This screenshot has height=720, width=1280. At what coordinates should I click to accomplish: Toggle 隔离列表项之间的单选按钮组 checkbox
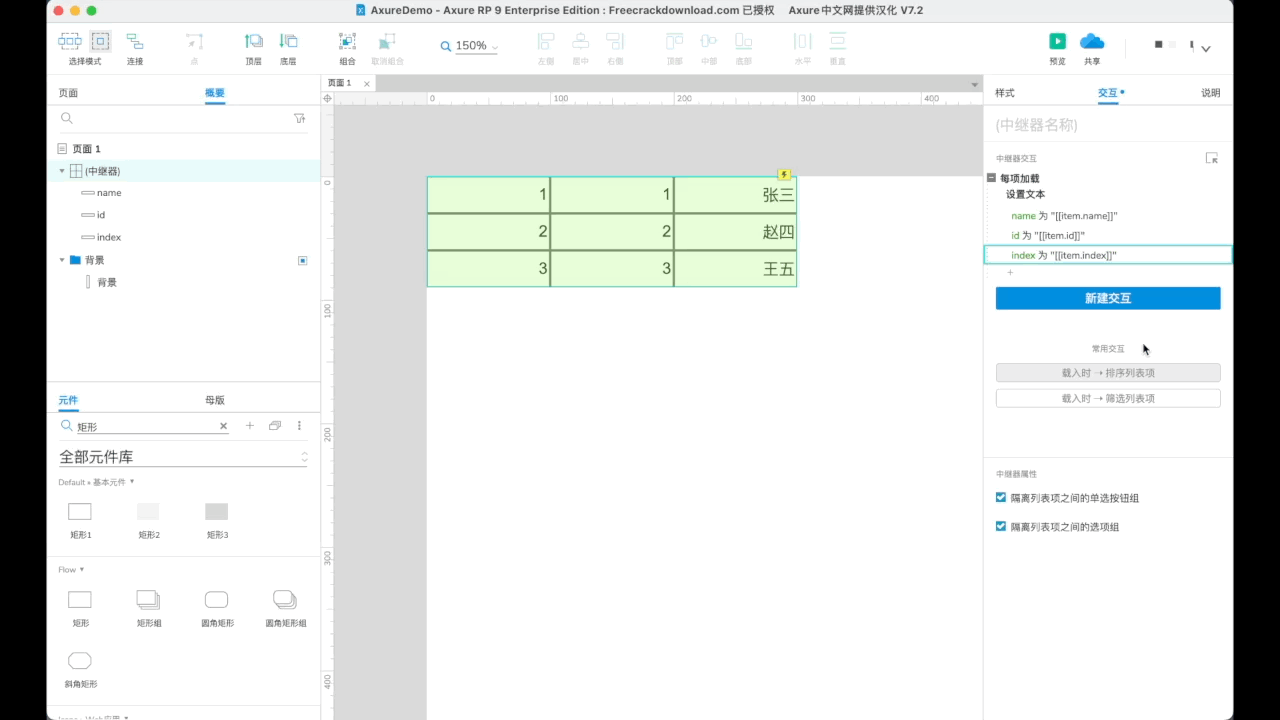[1001, 497]
